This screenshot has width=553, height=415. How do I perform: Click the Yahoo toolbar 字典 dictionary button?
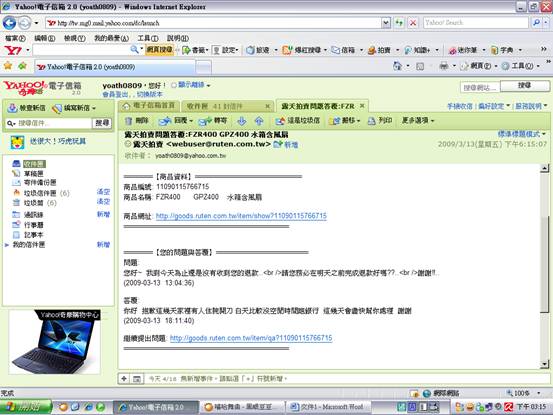coord(502,50)
